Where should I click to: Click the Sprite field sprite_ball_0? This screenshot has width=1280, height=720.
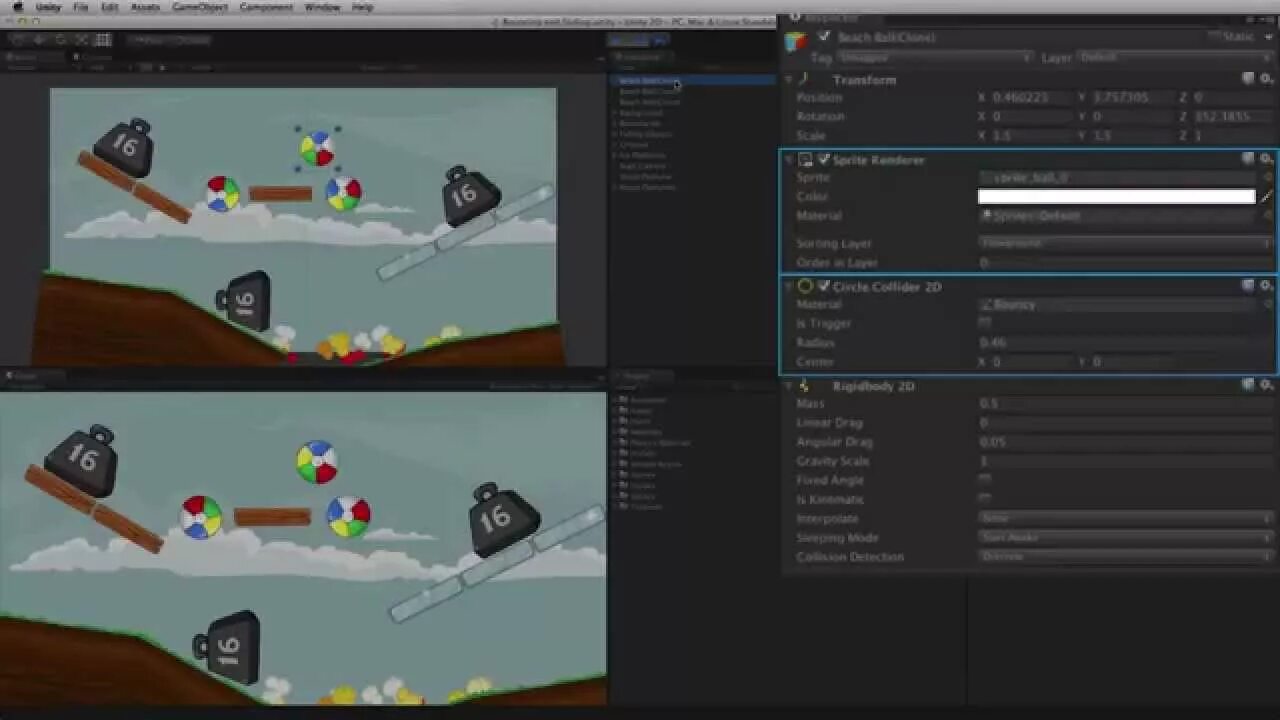tap(1118, 178)
